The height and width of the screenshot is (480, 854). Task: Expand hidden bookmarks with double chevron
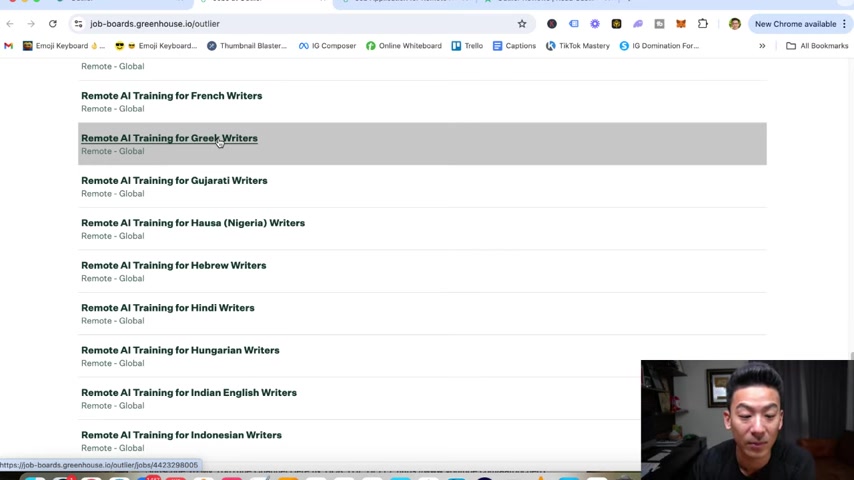tap(762, 46)
